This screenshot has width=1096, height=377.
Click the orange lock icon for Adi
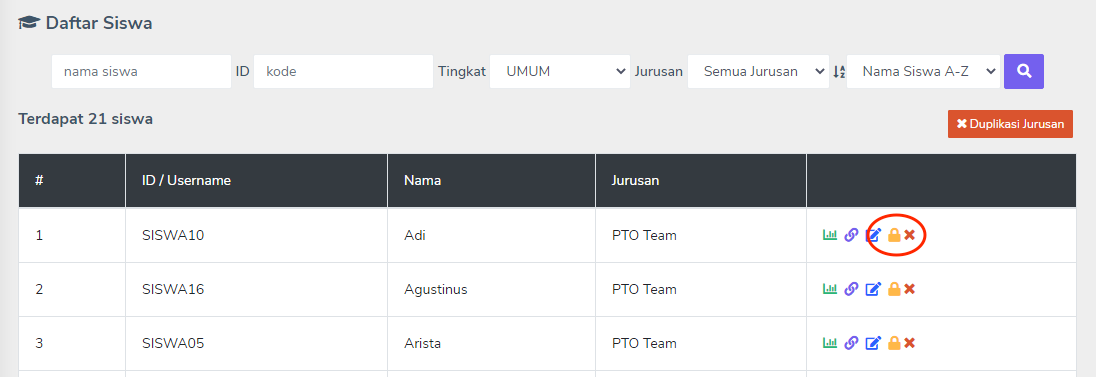coord(894,235)
